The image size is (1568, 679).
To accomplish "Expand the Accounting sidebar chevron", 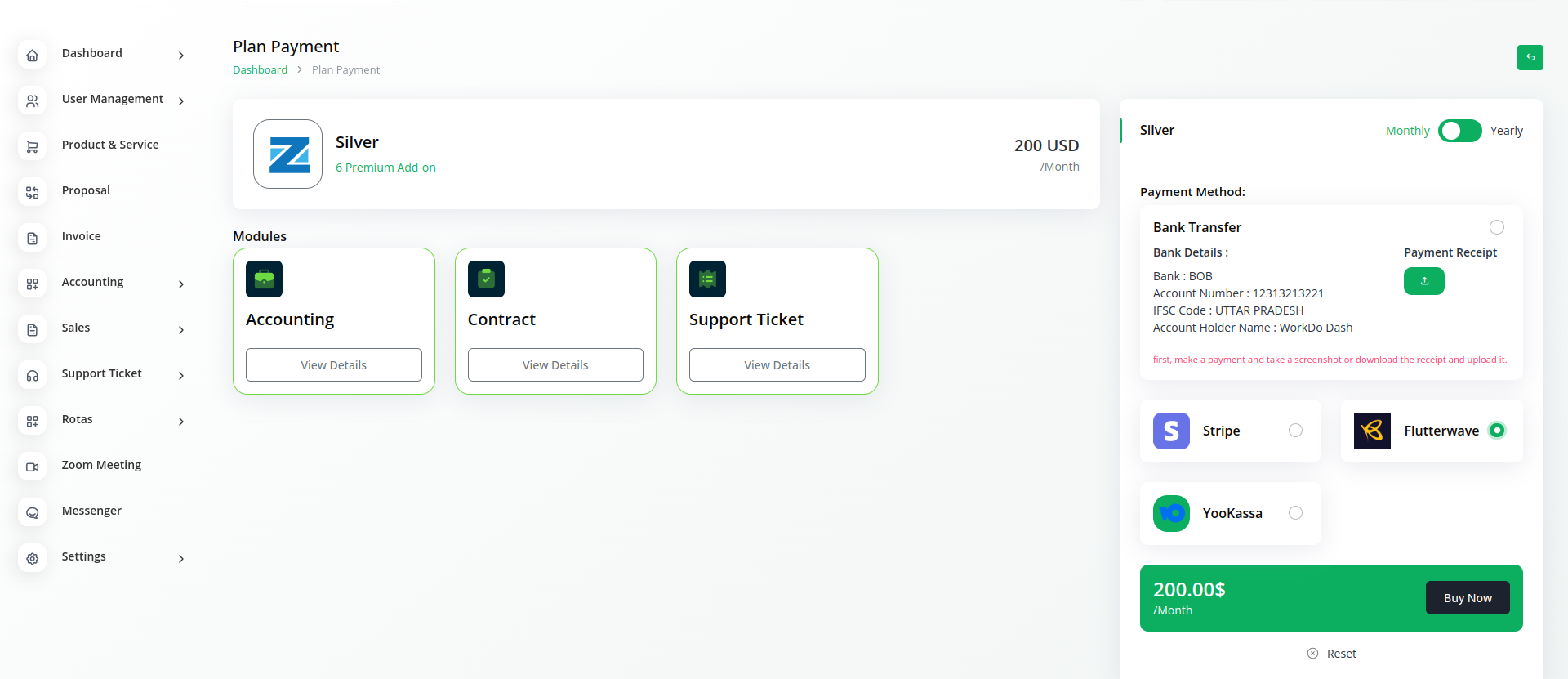I will (181, 284).
